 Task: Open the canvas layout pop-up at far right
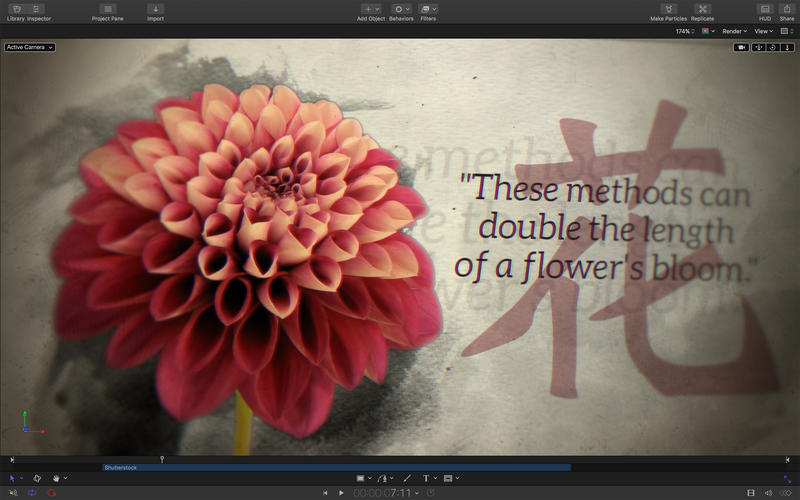[x=787, y=31]
